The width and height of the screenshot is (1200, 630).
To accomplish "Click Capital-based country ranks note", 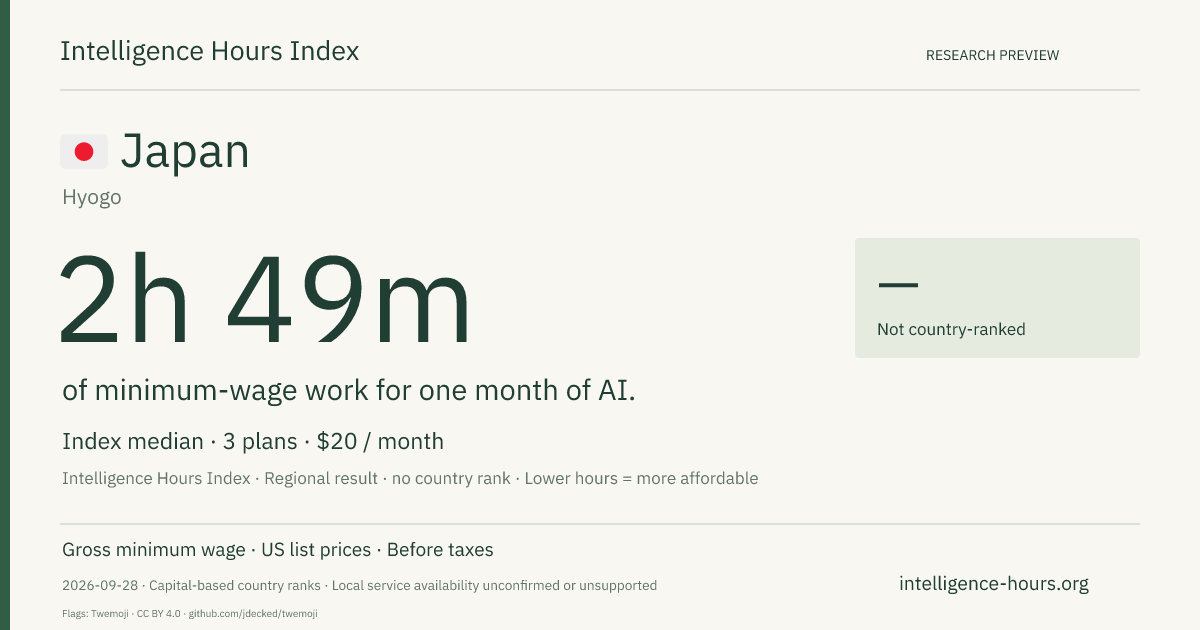I will click(236, 586).
